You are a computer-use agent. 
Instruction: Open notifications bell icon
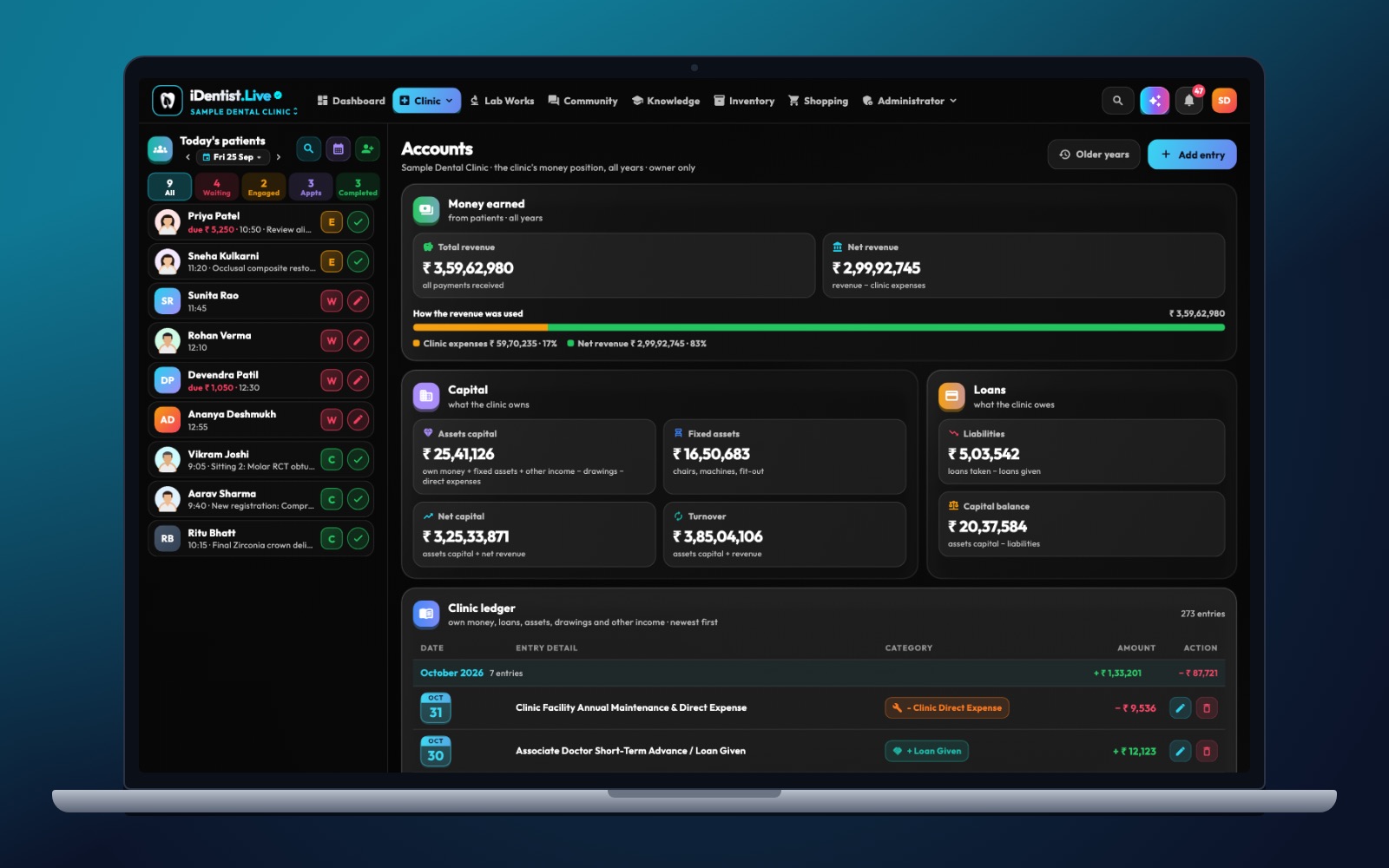tap(1189, 101)
